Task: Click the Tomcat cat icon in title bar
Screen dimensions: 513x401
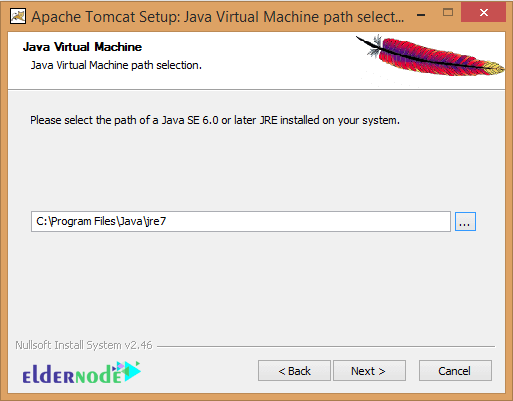Action: coord(17,17)
